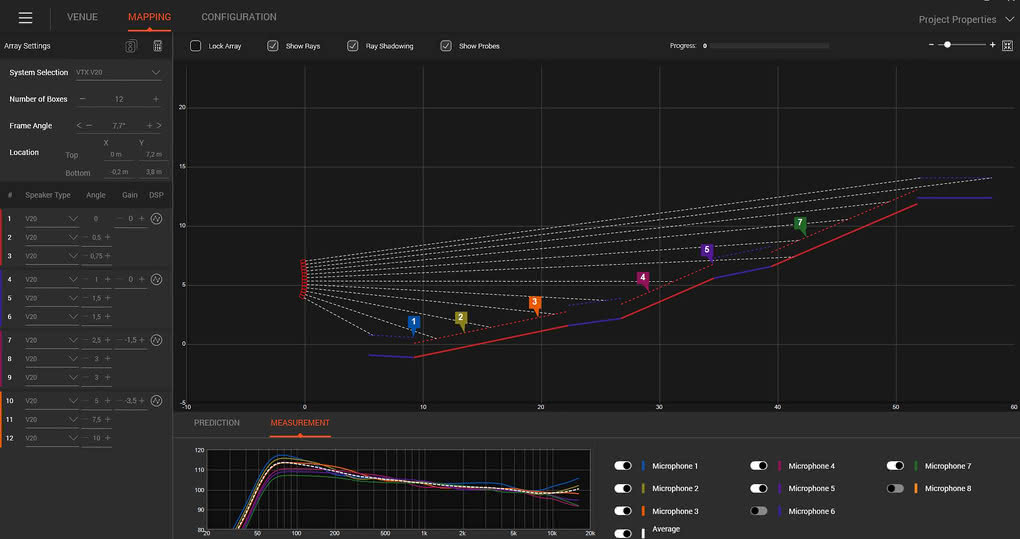
Task: Select the MAPPING tab
Action: click(x=150, y=17)
